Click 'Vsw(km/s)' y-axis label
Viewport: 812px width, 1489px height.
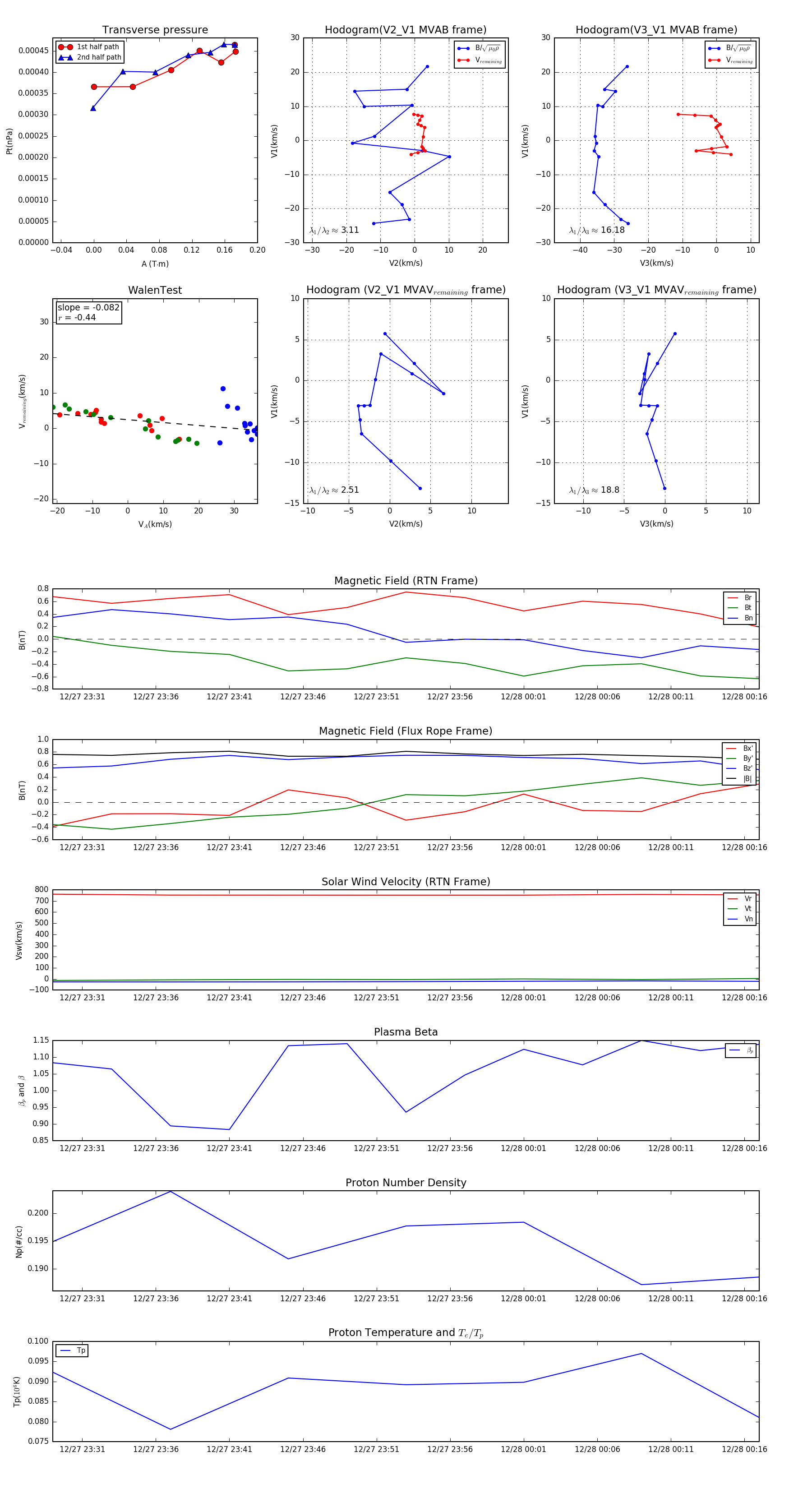pos(19,940)
